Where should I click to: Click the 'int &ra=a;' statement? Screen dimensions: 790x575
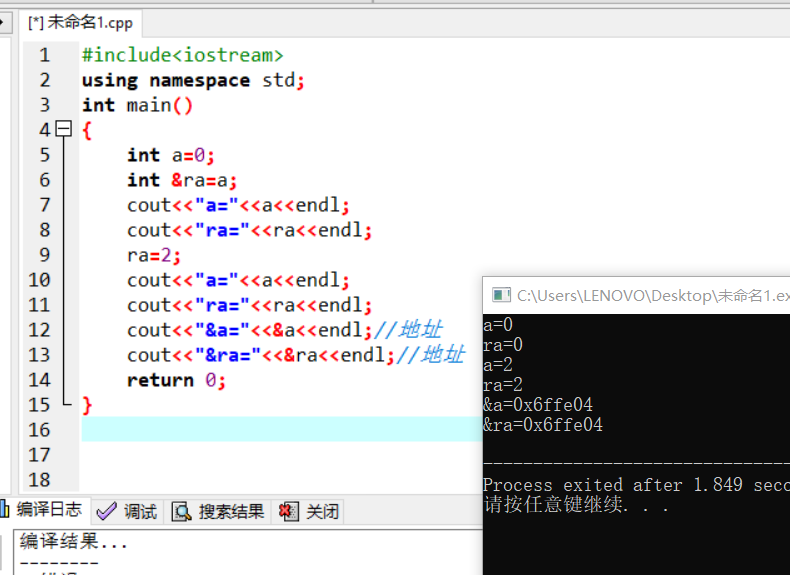(x=182, y=180)
